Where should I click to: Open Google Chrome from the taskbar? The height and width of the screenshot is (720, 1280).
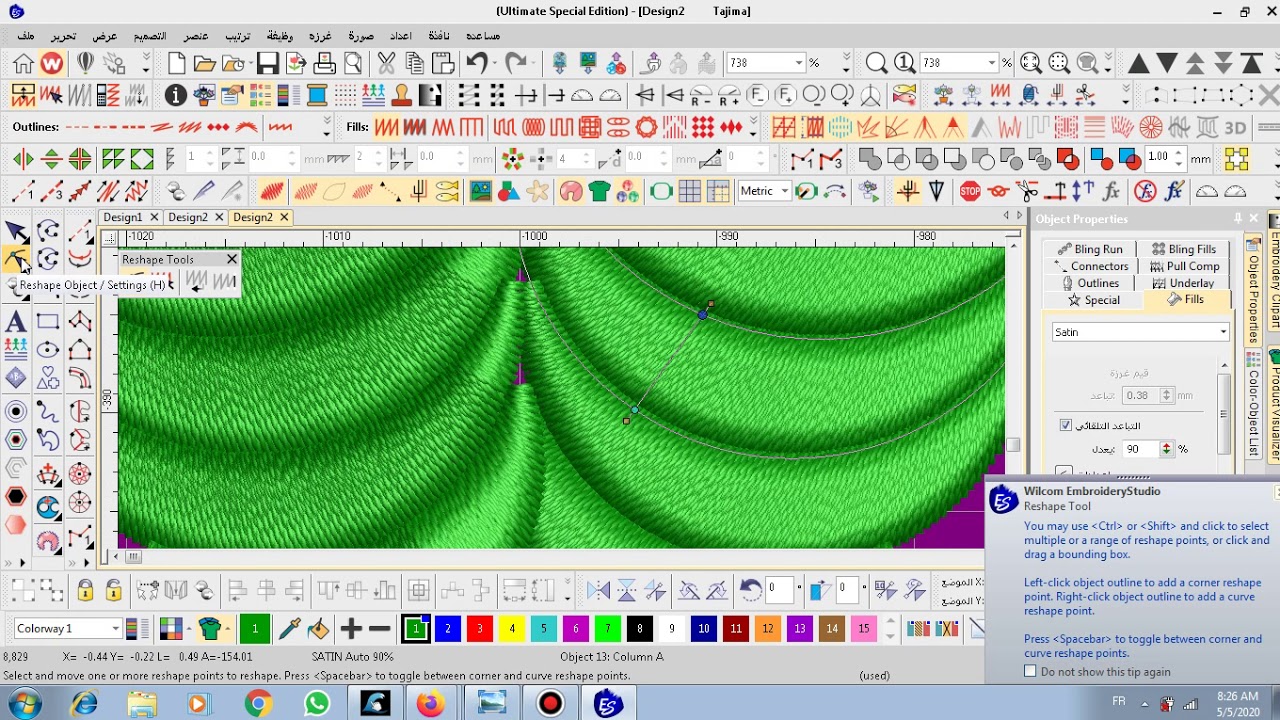click(258, 704)
